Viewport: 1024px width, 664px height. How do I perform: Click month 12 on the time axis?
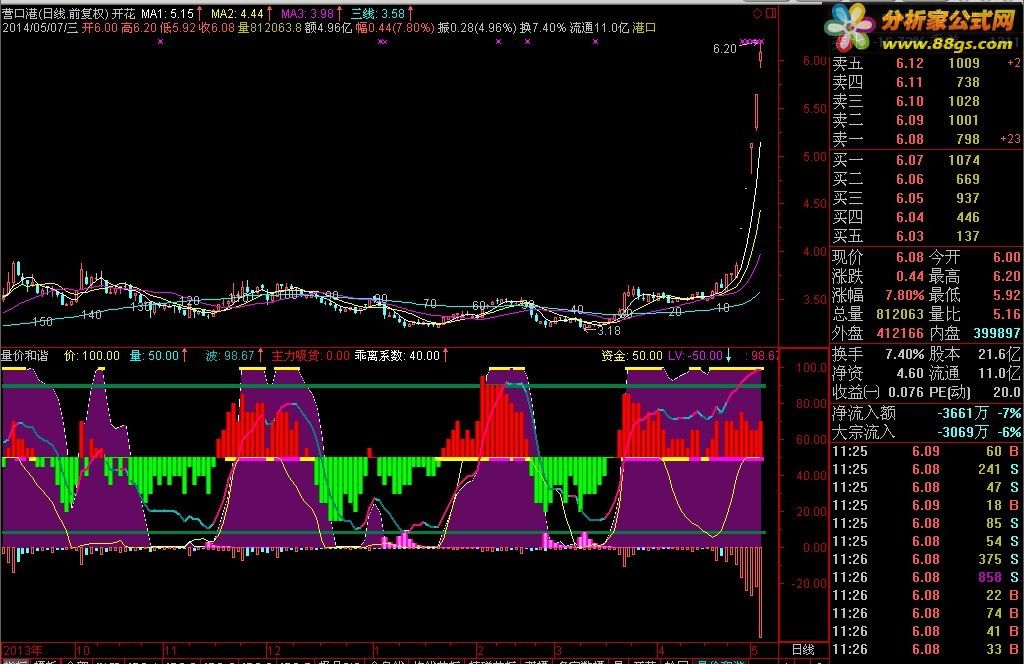(x=274, y=650)
